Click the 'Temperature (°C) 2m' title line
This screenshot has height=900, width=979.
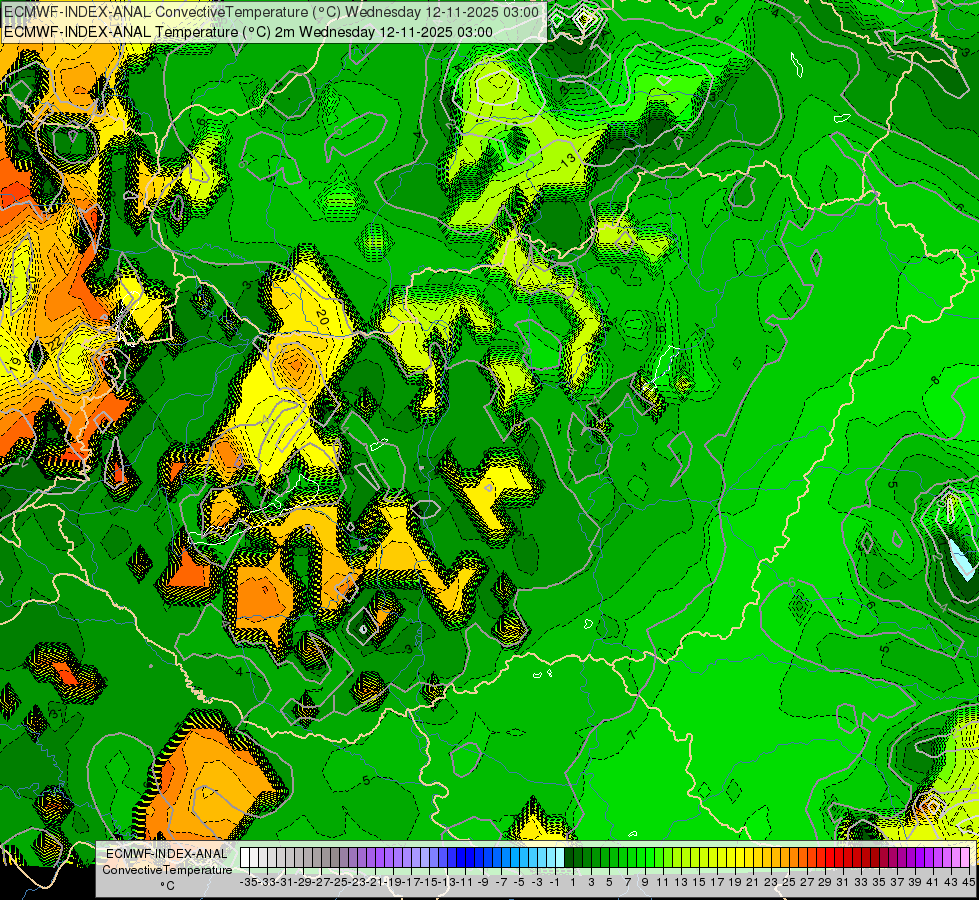point(248,32)
